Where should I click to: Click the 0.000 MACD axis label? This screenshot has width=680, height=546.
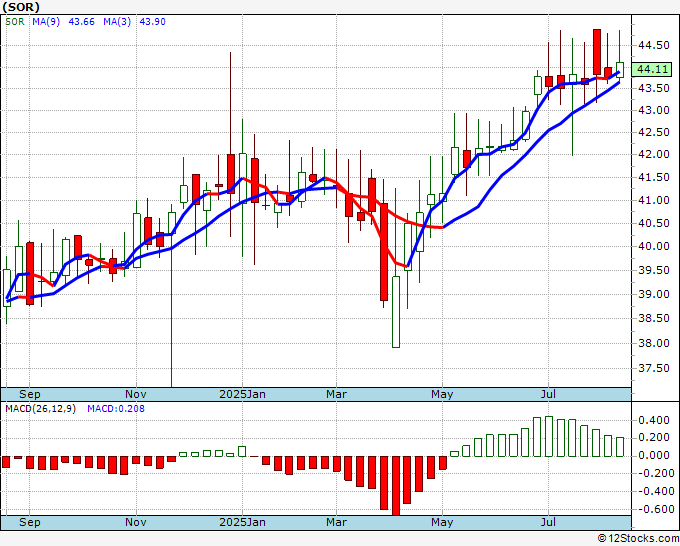[x=654, y=455]
